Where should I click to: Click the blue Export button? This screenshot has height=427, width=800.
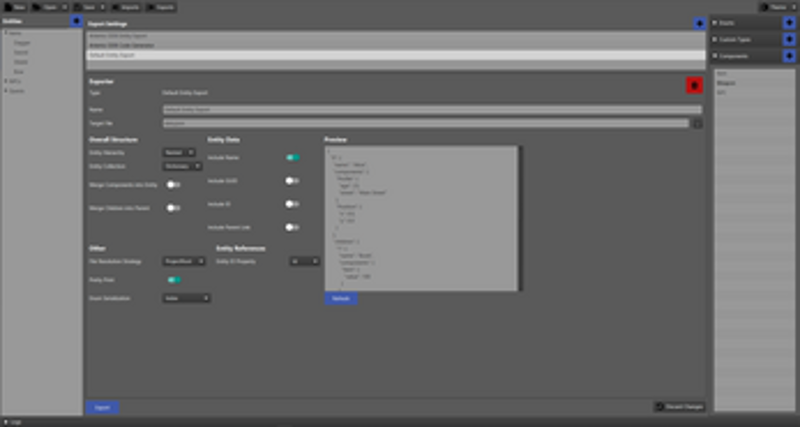click(103, 408)
